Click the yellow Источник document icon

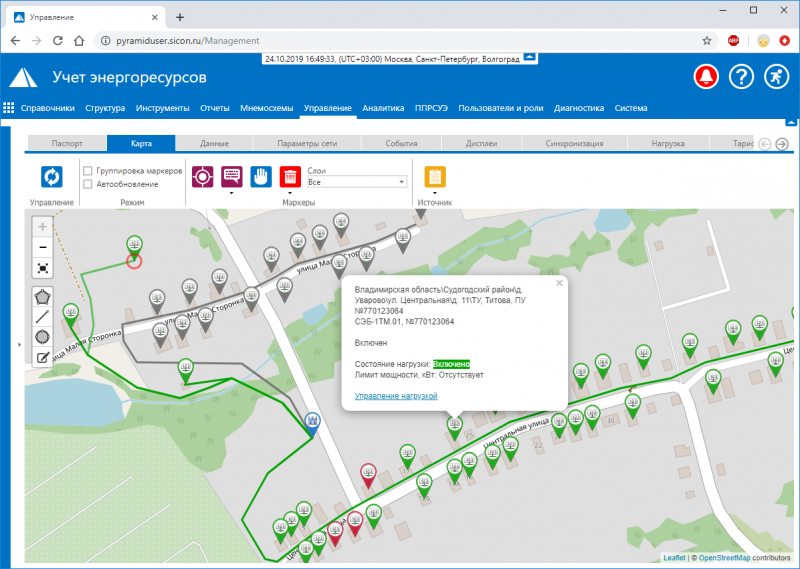tap(435, 177)
